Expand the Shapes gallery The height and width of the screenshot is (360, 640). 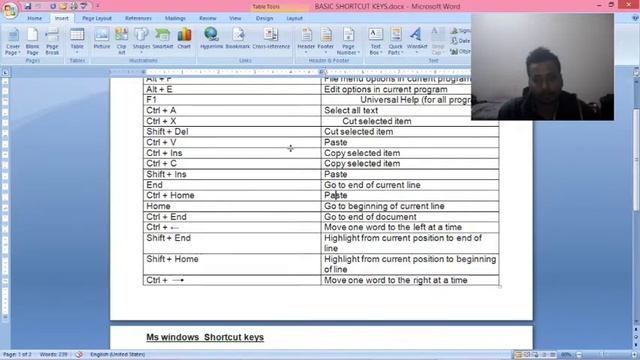(141, 41)
